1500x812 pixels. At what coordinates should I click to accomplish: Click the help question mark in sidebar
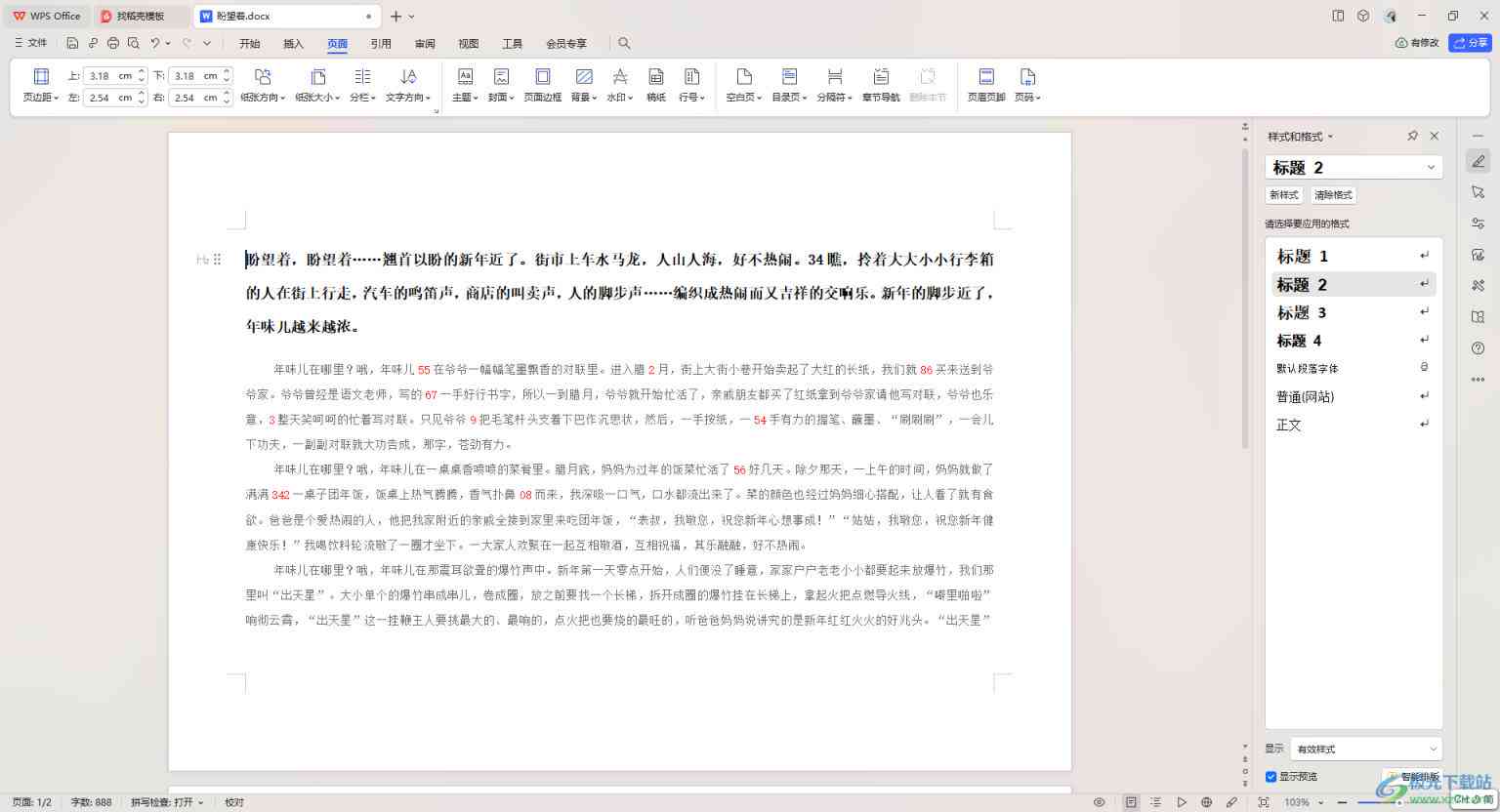click(x=1478, y=348)
